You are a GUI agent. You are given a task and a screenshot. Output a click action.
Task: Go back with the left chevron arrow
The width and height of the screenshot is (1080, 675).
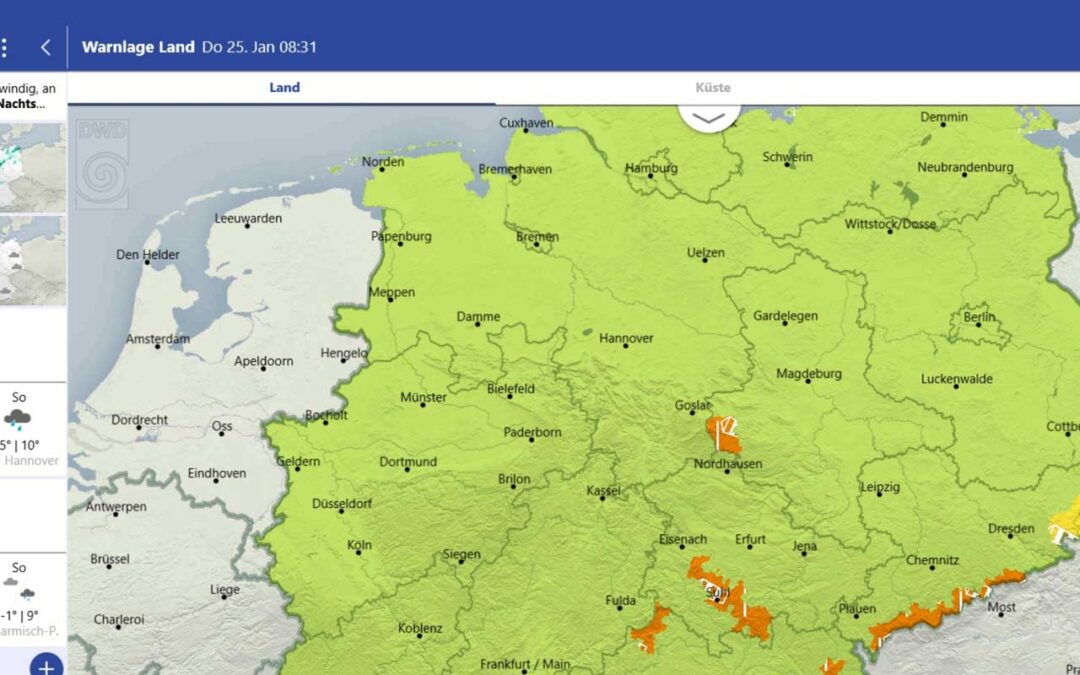[45, 47]
